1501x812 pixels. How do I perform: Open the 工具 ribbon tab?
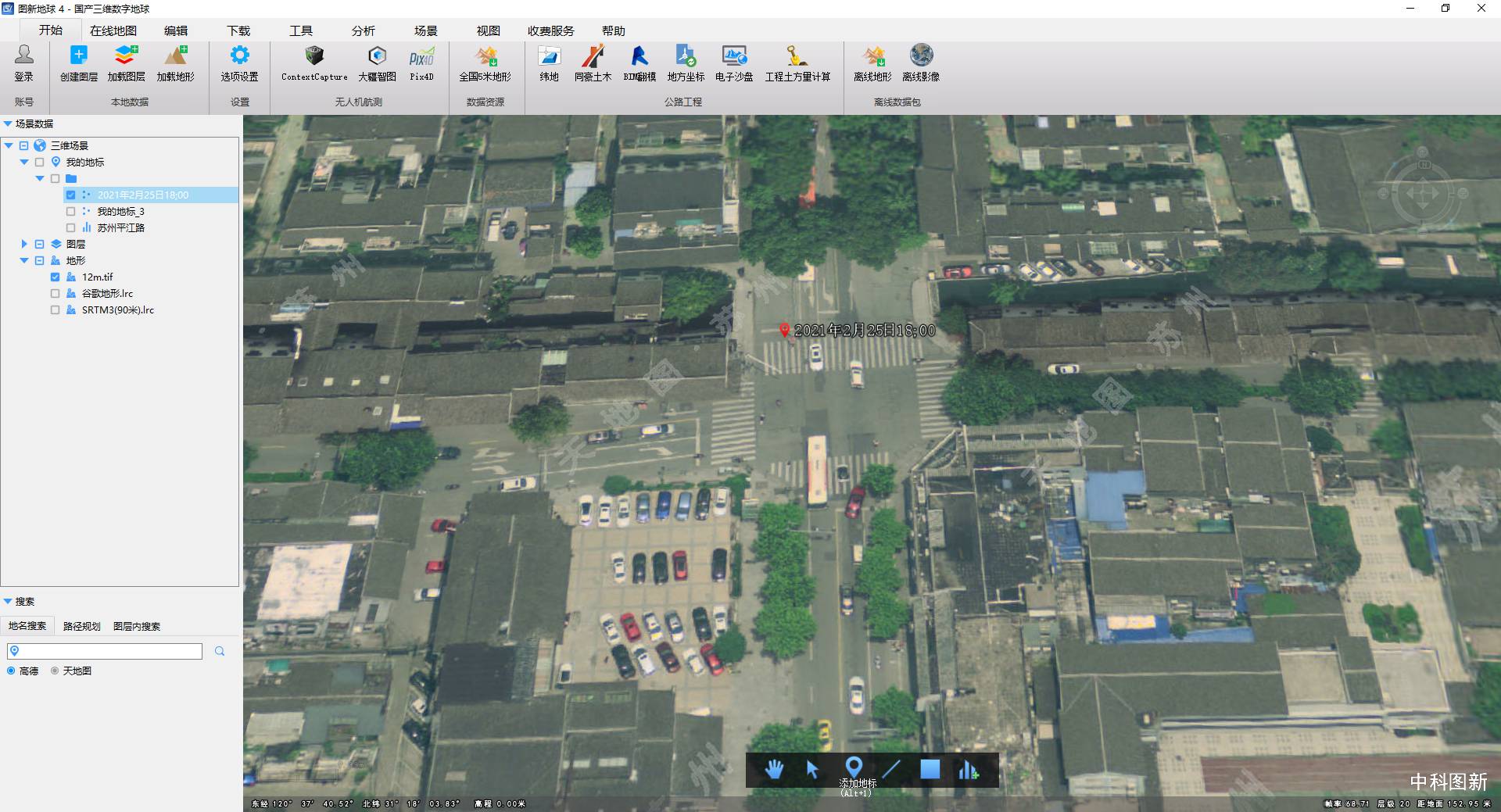[x=301, y=30]
